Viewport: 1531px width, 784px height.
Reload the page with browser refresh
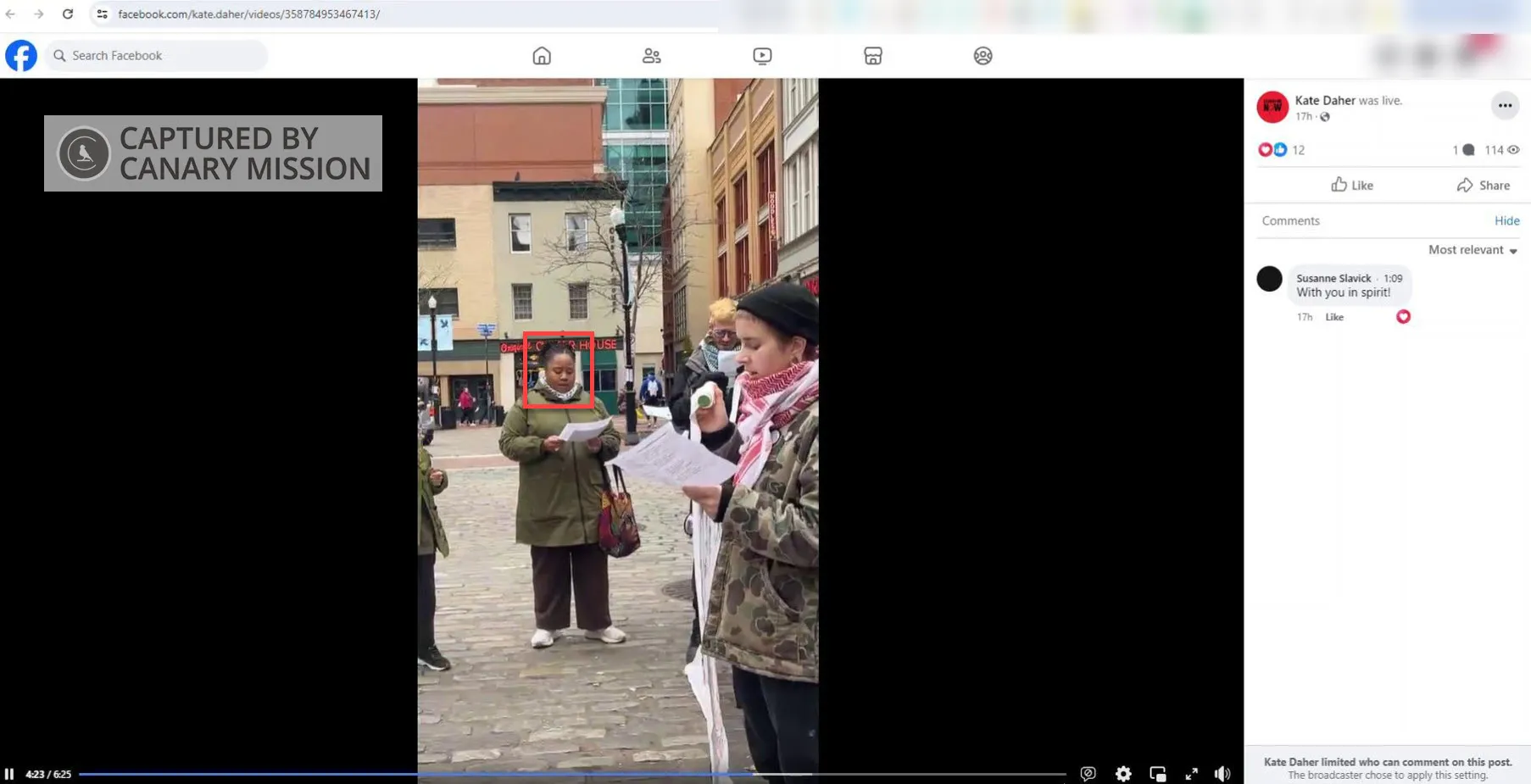click(x=68, y=14)
